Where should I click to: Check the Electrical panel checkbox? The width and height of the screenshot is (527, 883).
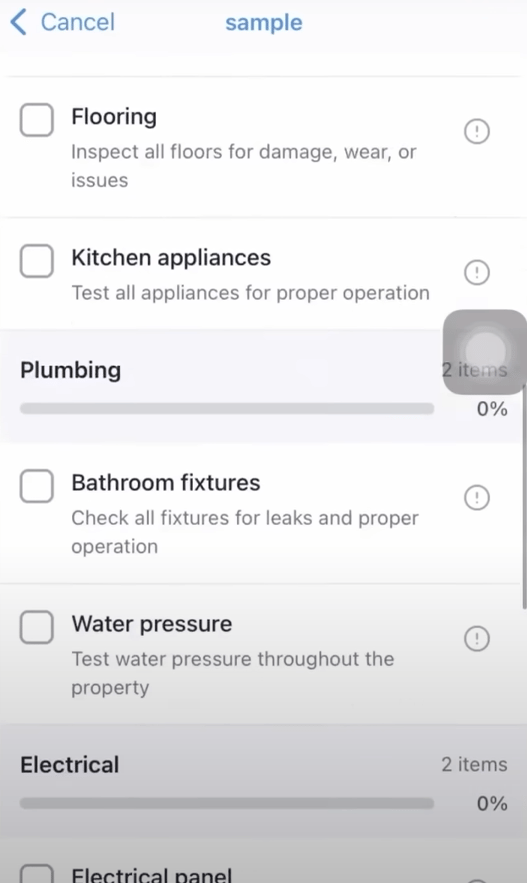click(x=37, y=873)
